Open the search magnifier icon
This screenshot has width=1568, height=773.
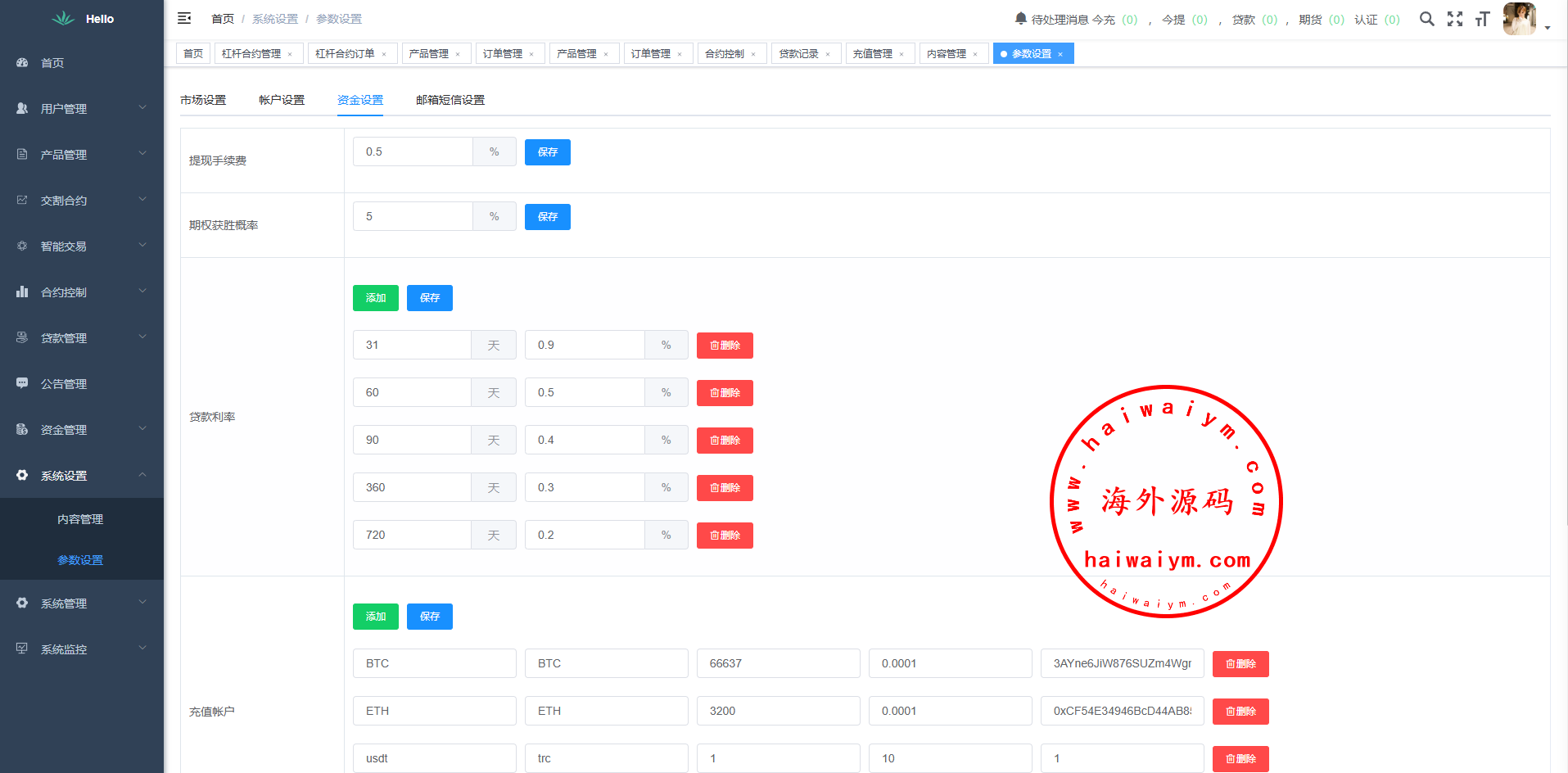1426,19
